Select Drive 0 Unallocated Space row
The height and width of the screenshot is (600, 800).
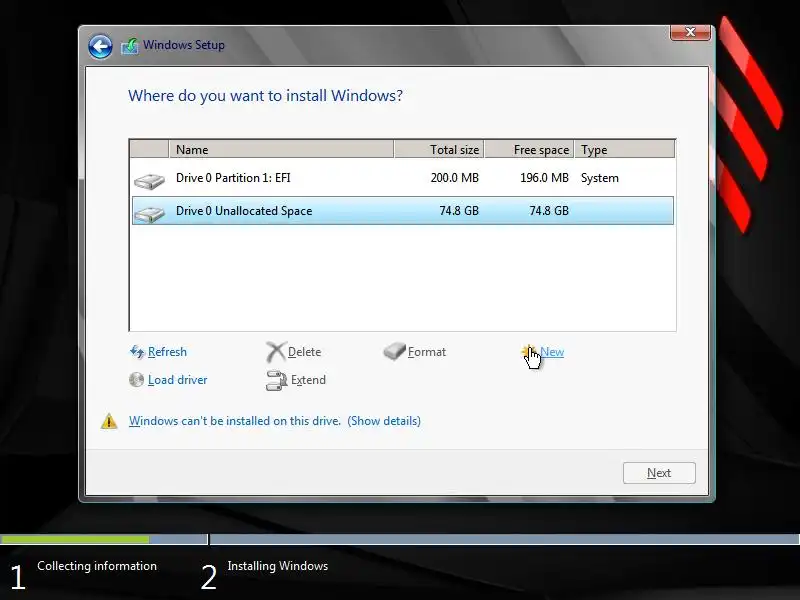click(403, 211)
